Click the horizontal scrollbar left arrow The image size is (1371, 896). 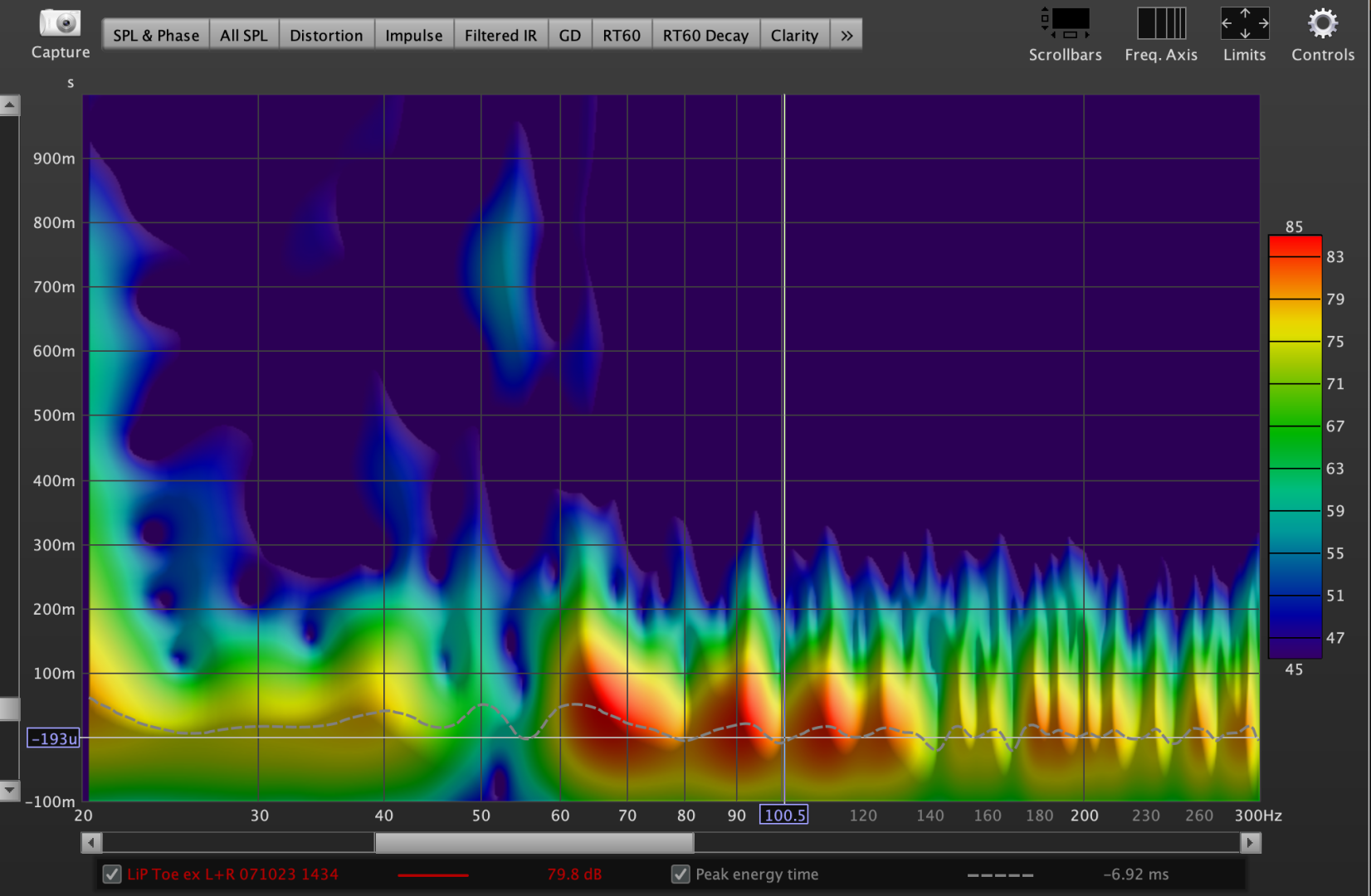[91, 843]
